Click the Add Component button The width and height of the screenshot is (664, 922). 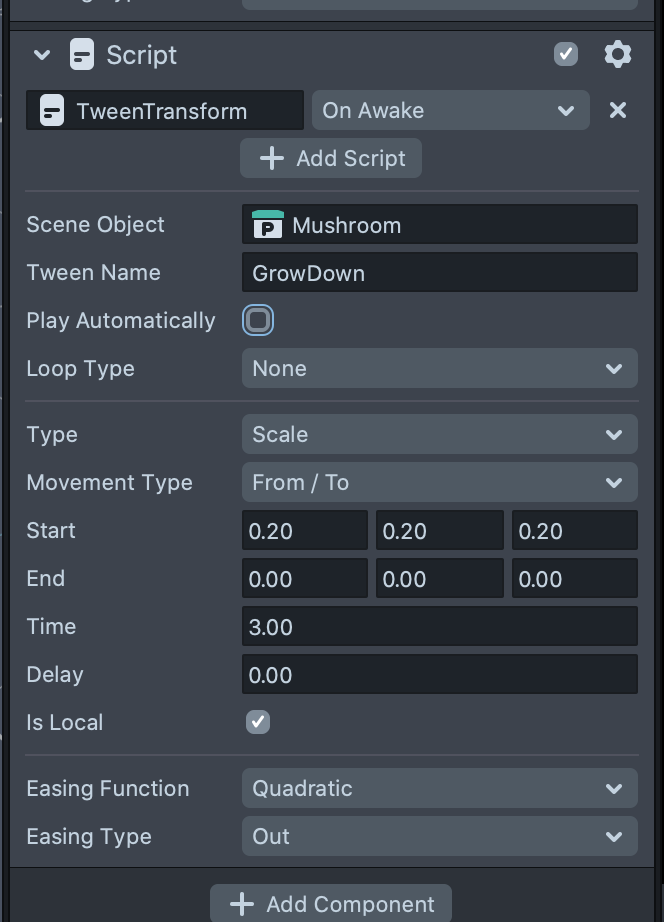[331, 904]
